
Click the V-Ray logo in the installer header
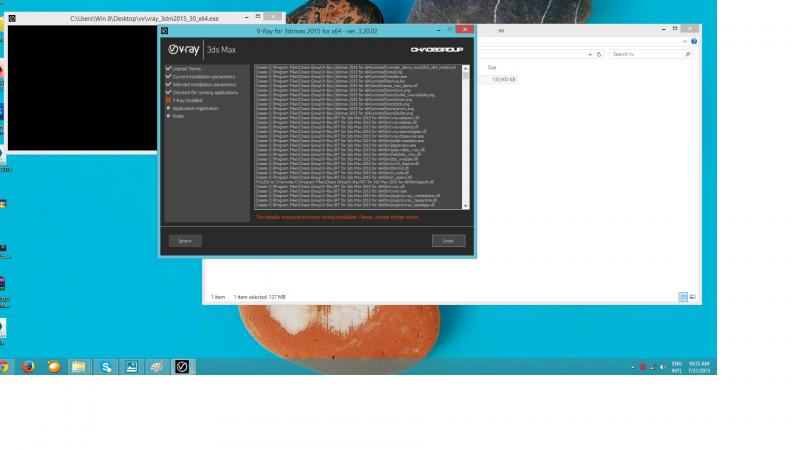pos(183,49)
